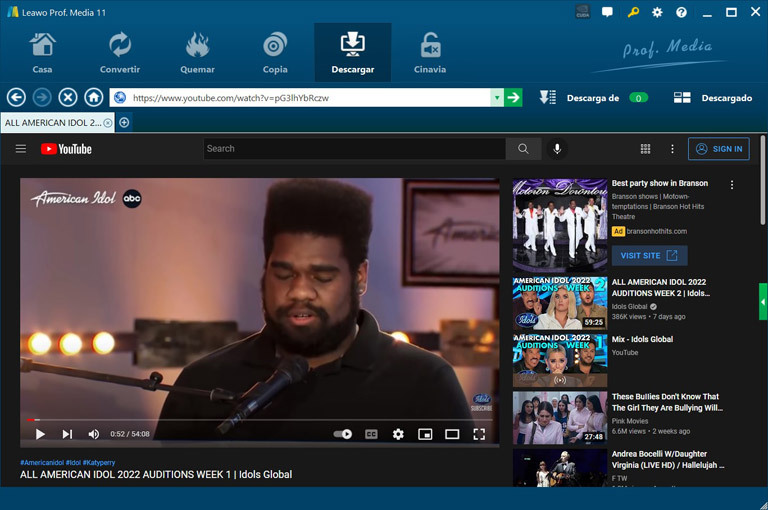Switch to theater mode
Image resolution: width=768 pixels, height=510 pixels.
tap(452, 434)
